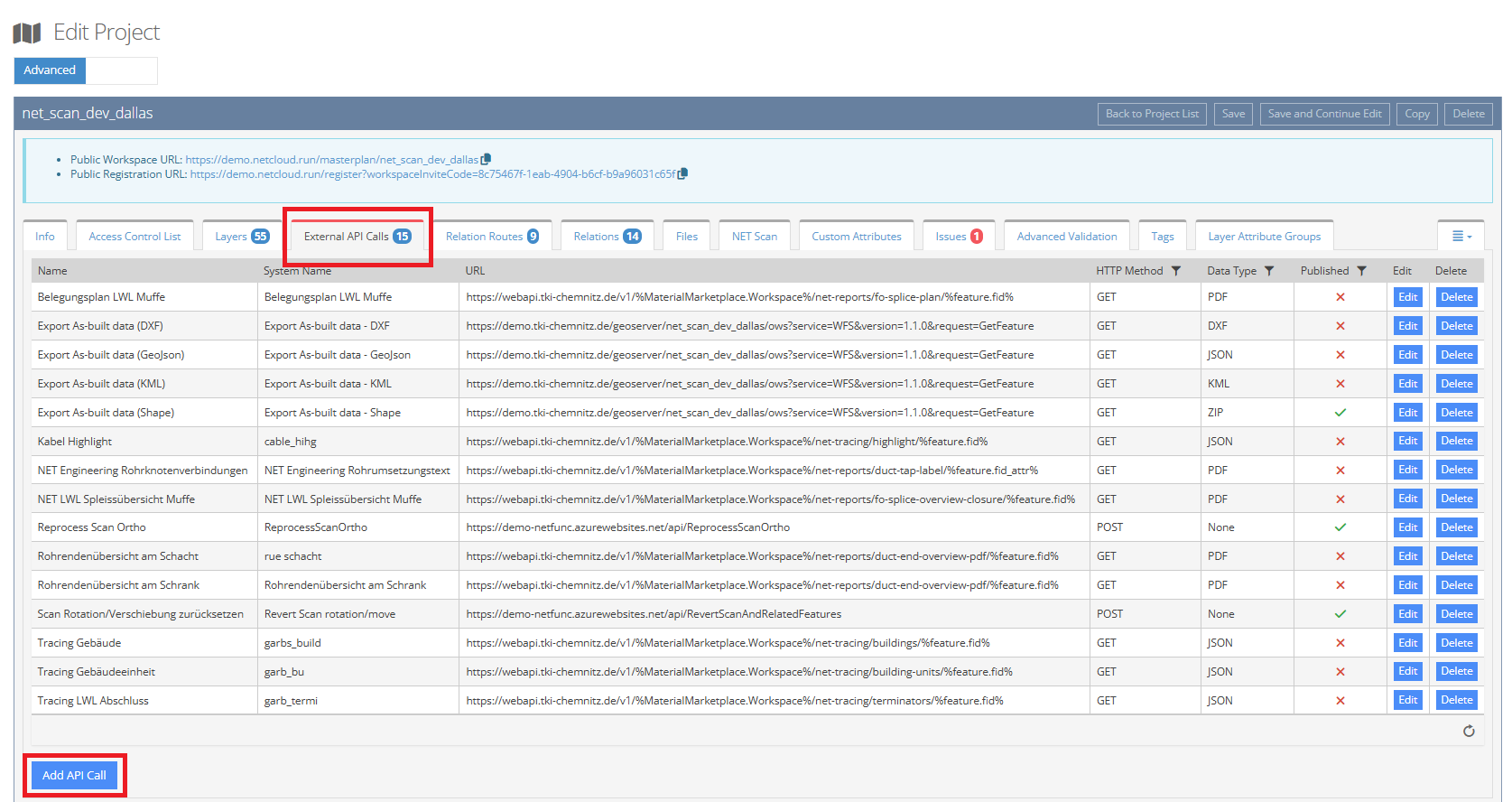Viewport: 1512px width, 802px height.
Task: Sort by the Name column header
Action: pos(52,271)
